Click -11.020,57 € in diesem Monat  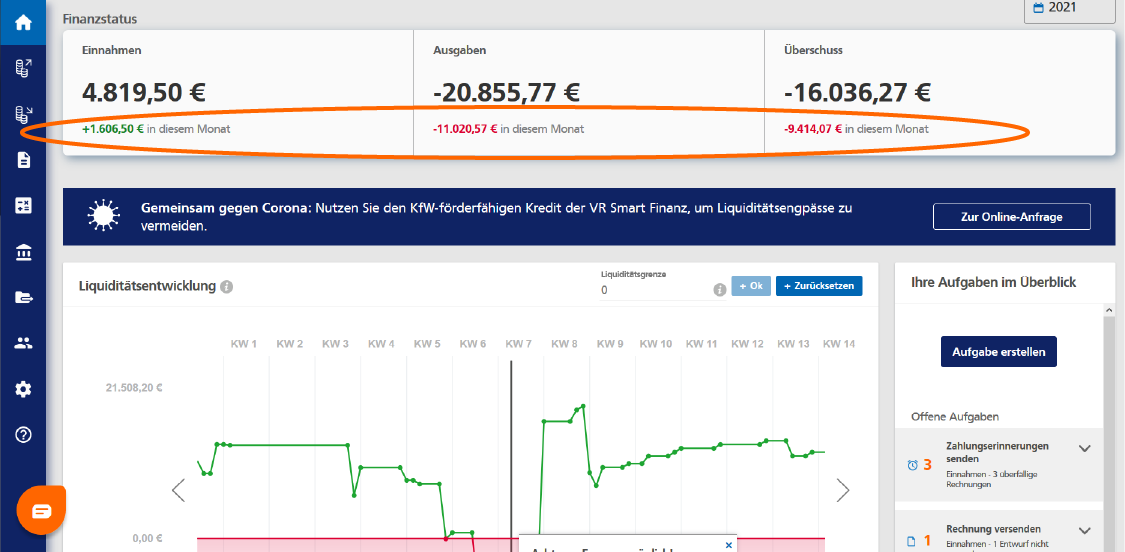(508, 129)
